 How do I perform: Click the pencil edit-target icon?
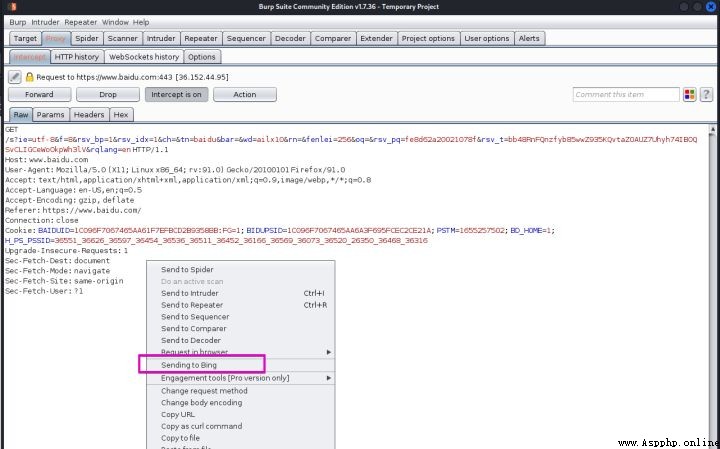pyautogui.click(x=15, y=77)
